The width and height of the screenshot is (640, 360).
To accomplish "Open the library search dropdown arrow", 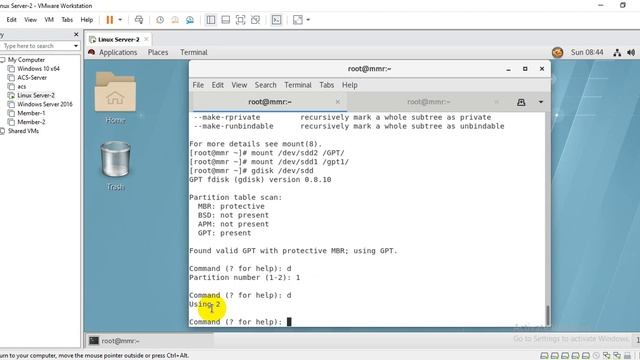I will point(76,46).
